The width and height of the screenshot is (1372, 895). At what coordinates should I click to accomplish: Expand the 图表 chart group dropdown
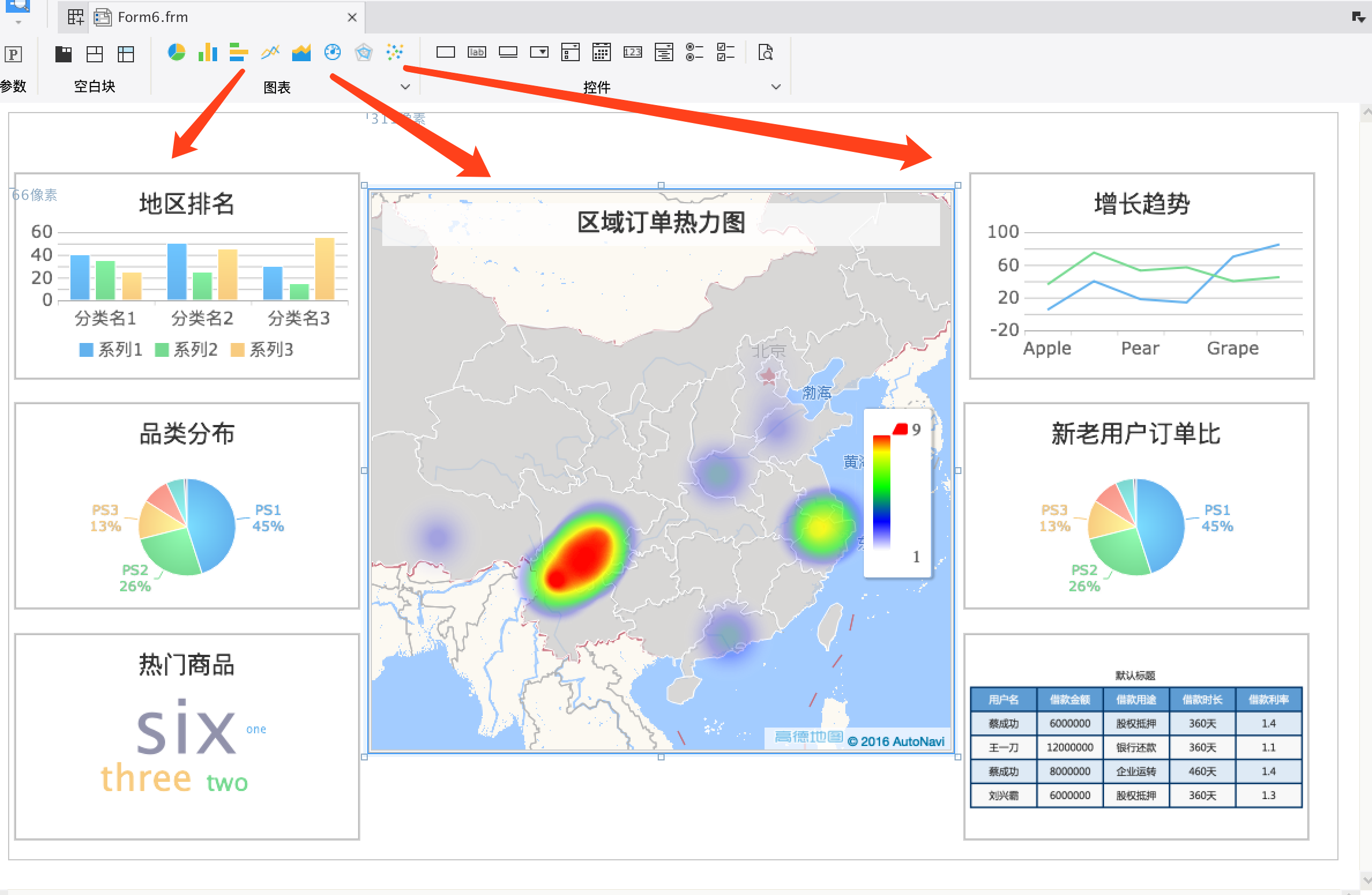tap(405, 87)
